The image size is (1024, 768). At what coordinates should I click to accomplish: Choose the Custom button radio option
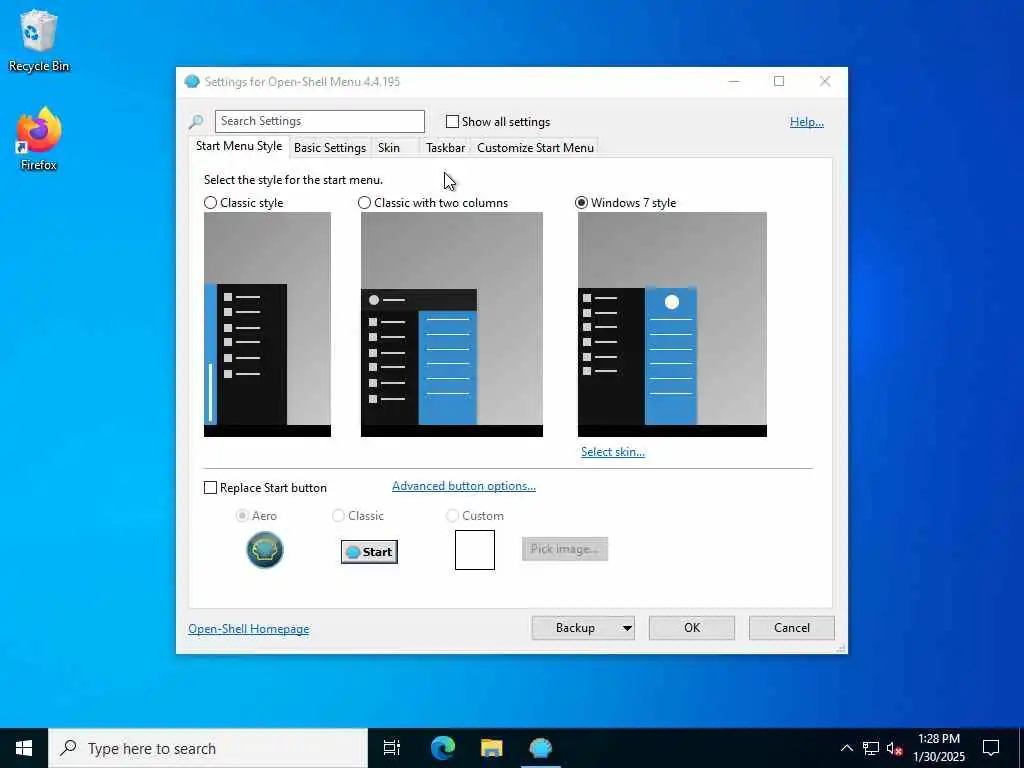452,516
